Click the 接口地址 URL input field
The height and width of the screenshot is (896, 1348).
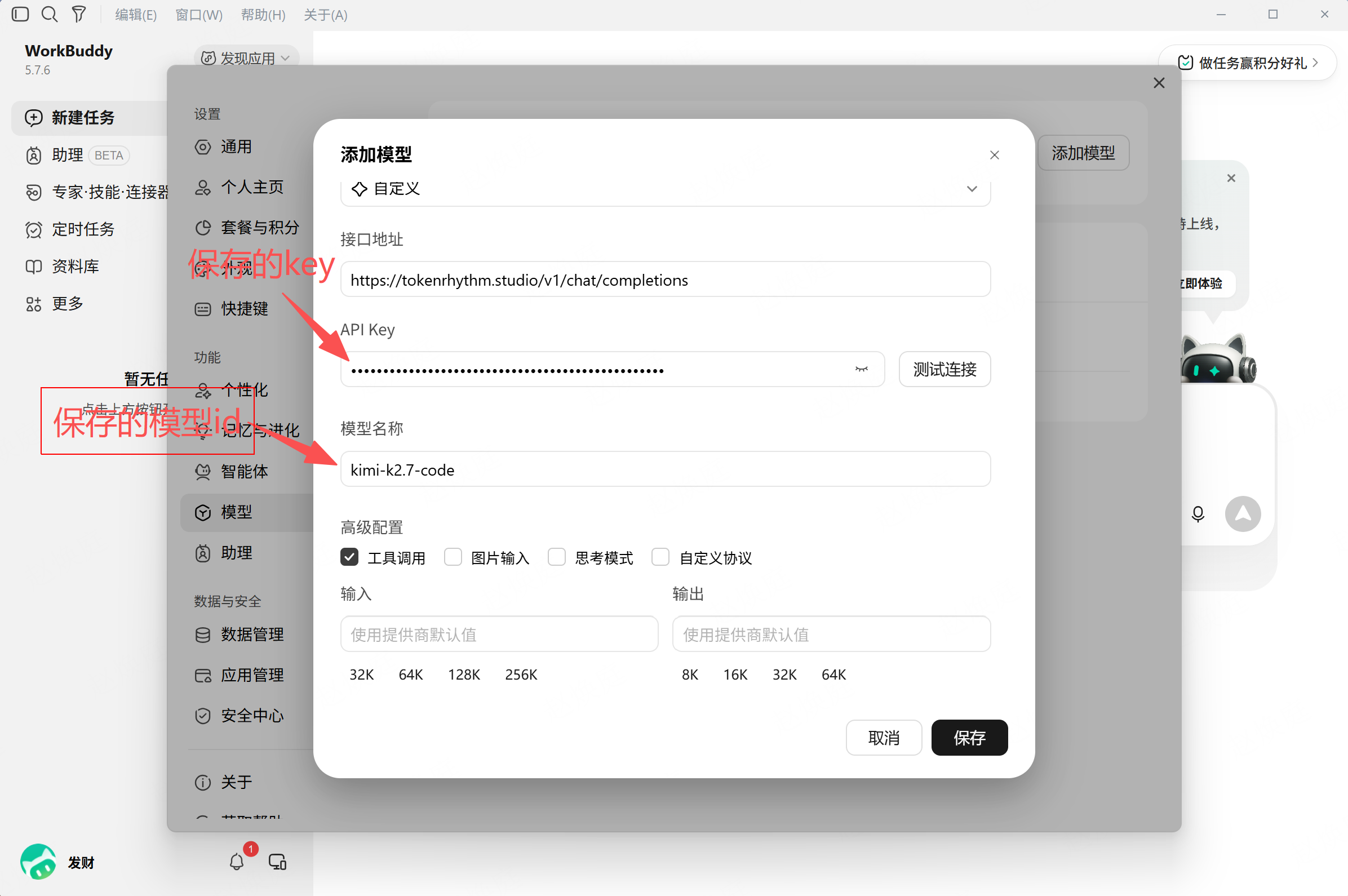click(x=665, y=280)
